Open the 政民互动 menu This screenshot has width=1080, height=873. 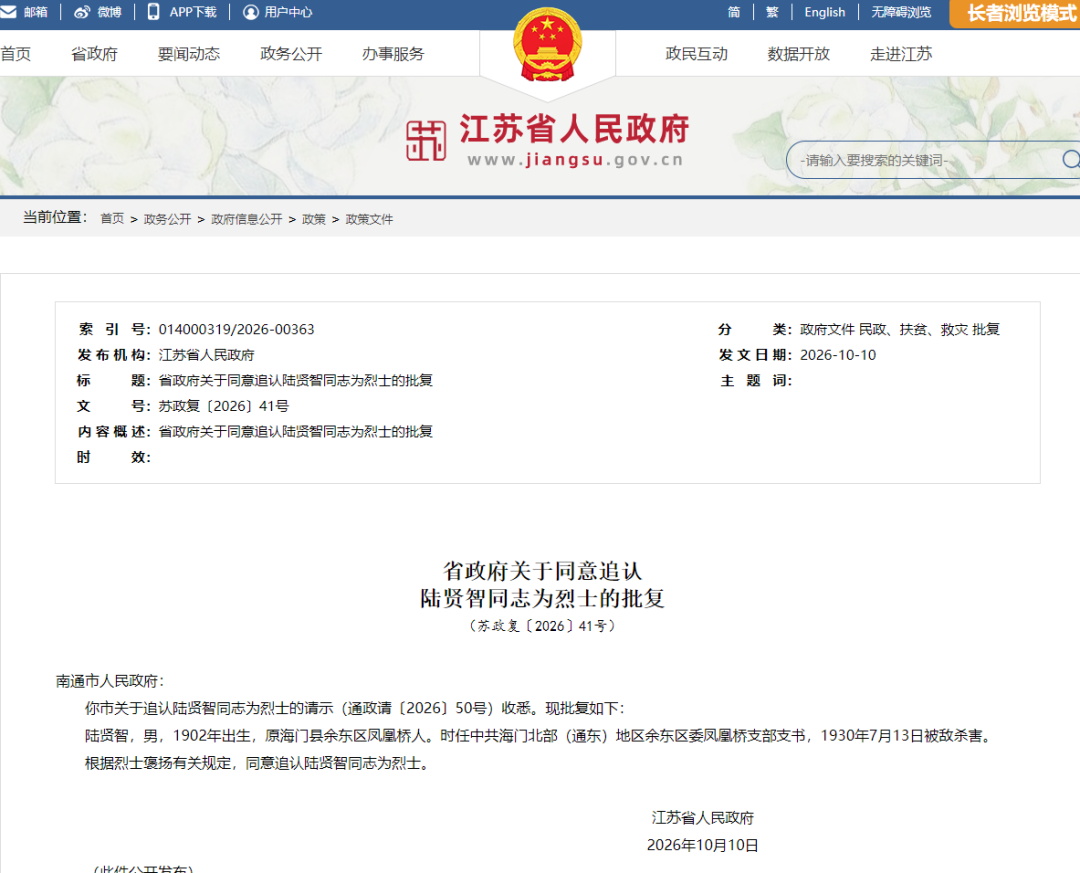click(x=696, y=54)
